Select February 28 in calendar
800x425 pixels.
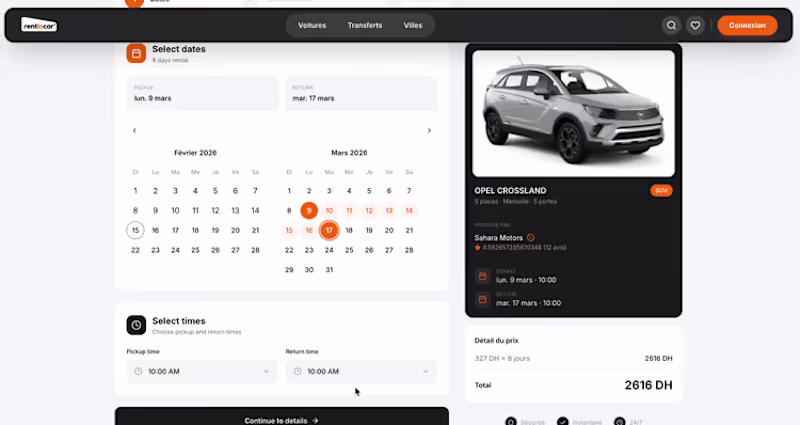click(x=255, y=250)
